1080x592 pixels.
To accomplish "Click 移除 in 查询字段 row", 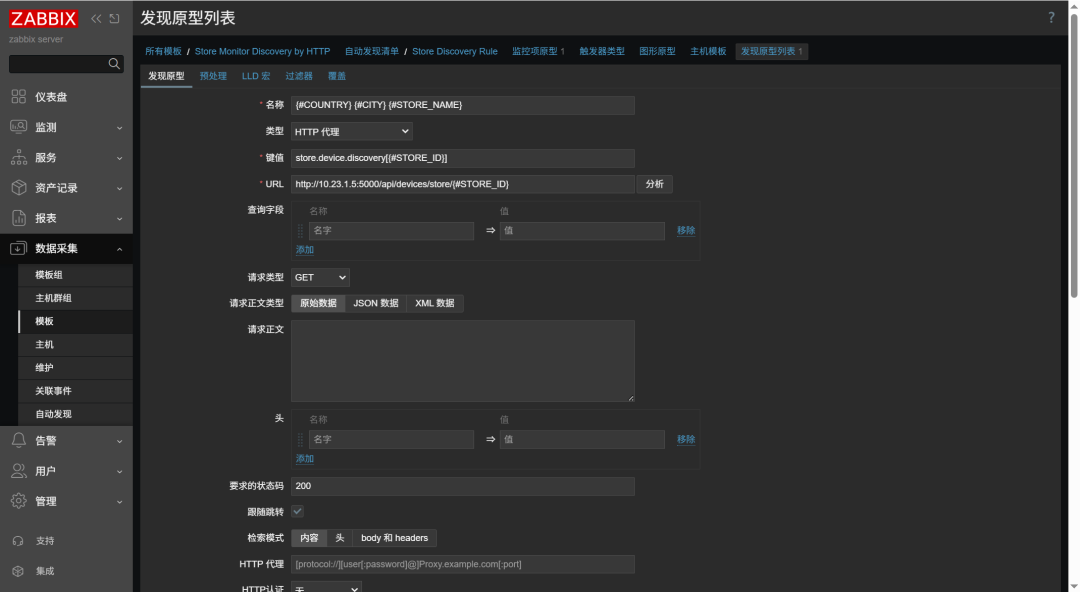I will pyautogui.click(x=686, y=231).
